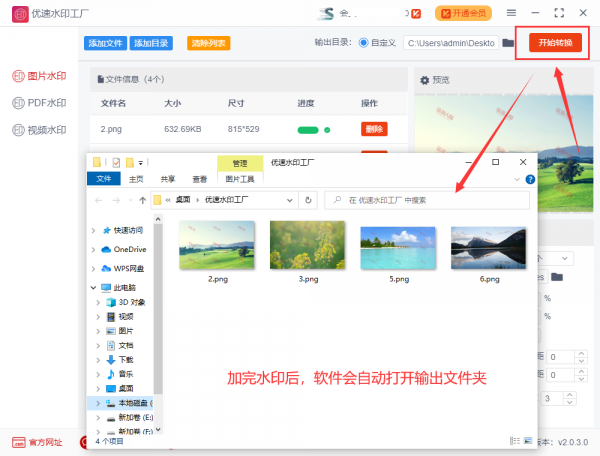Open the 共享 tab in Explorer ribbon
Screen dimensions: 600x456
168,179
